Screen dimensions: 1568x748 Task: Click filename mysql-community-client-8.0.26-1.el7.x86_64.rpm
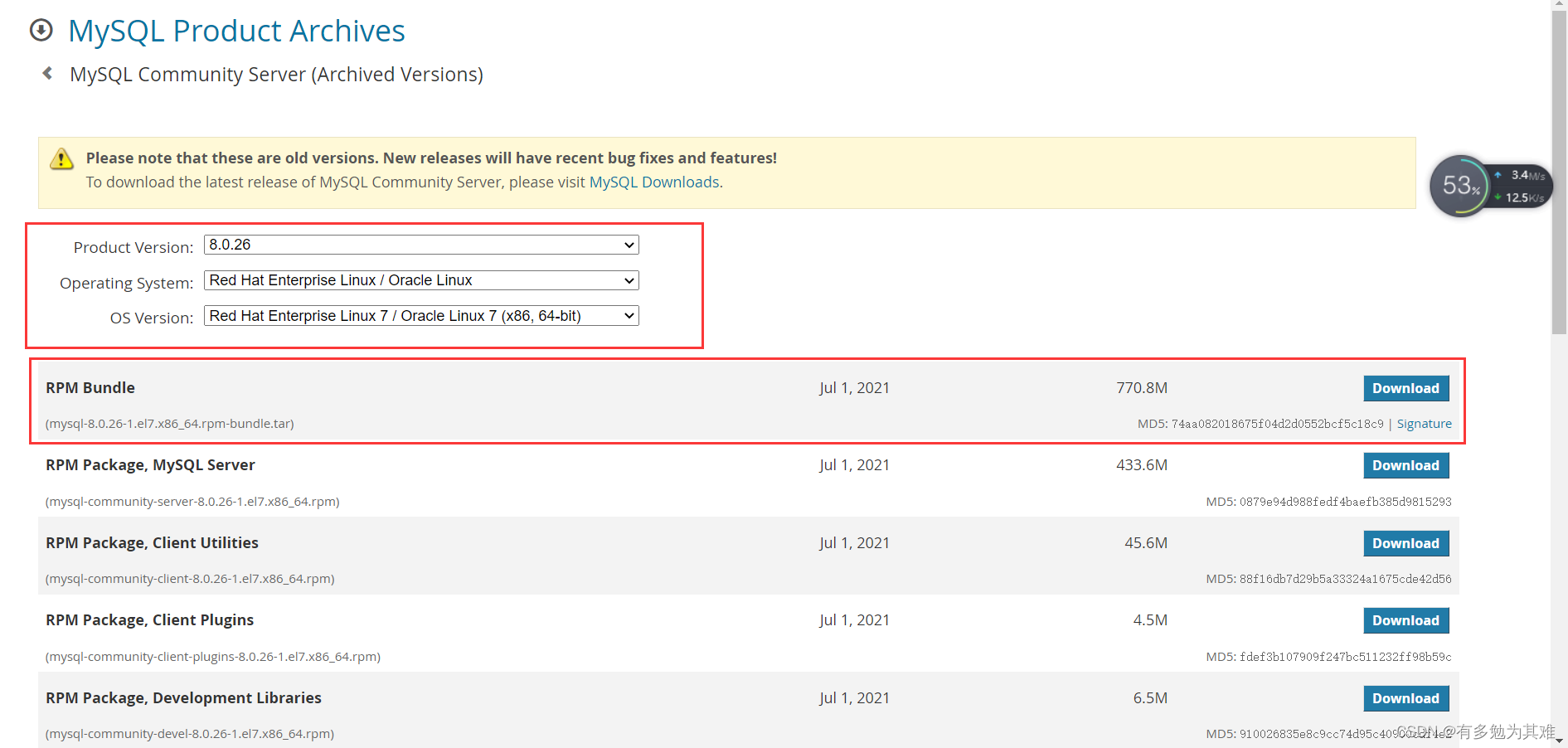click(x=190, y=579)
